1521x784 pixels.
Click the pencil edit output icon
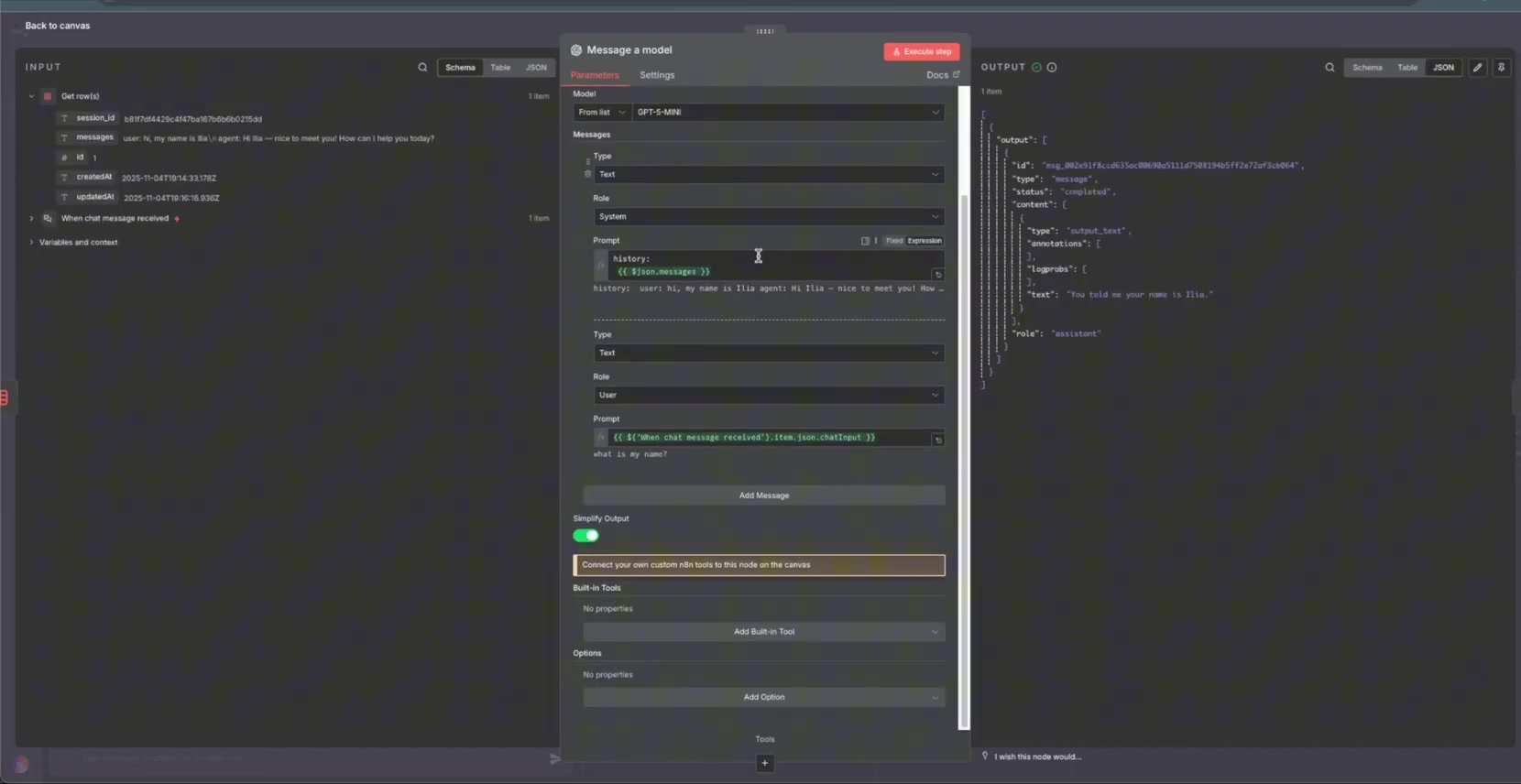[x=1477, y=68]
